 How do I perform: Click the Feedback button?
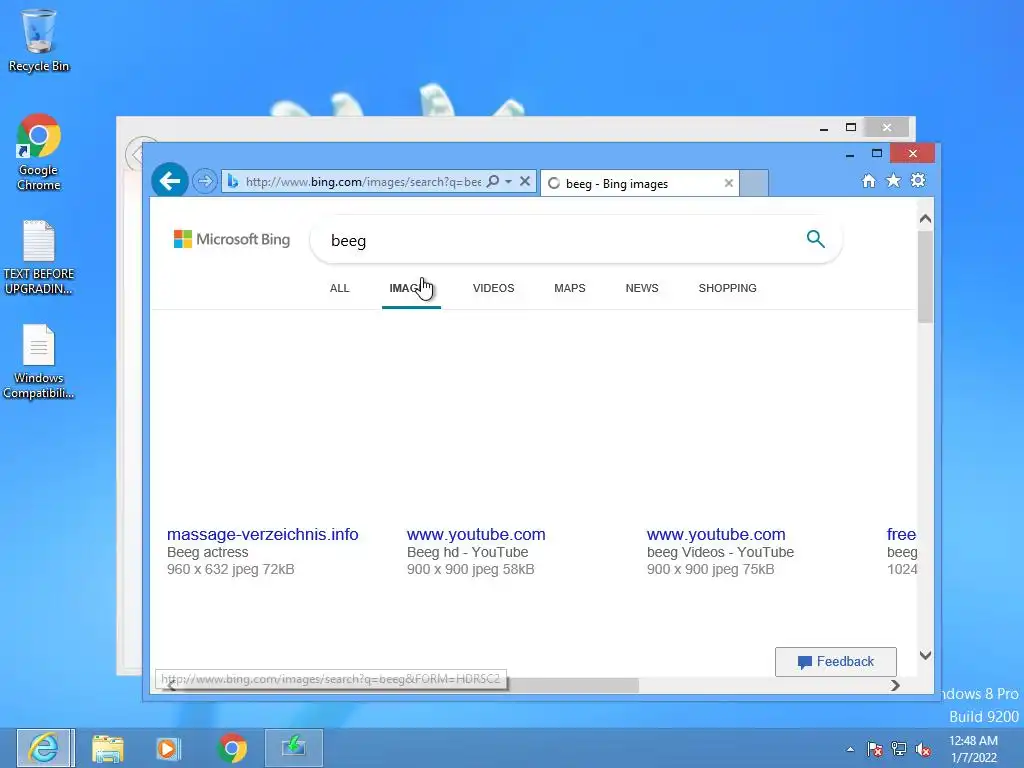(x=835, y=662)
